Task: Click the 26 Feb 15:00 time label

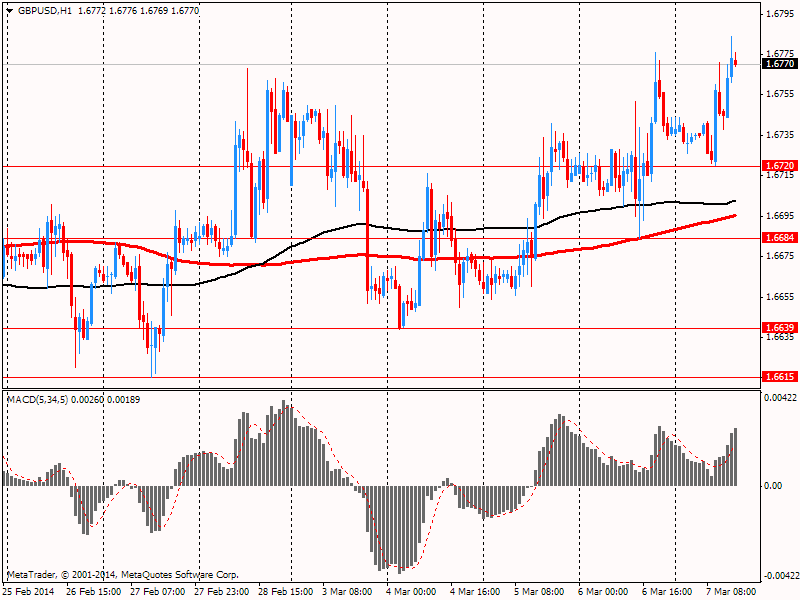Action: pyautogui.click(x=94, y=591)
